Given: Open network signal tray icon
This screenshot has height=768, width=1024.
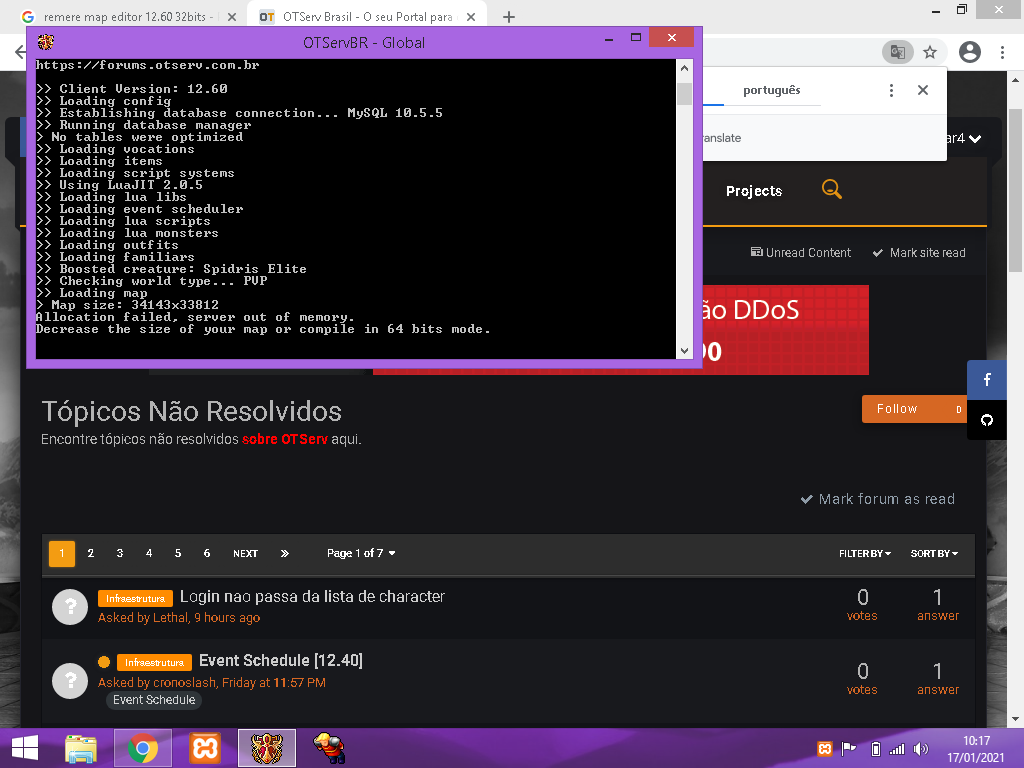Looking at the screenshot, I should 897,748.
